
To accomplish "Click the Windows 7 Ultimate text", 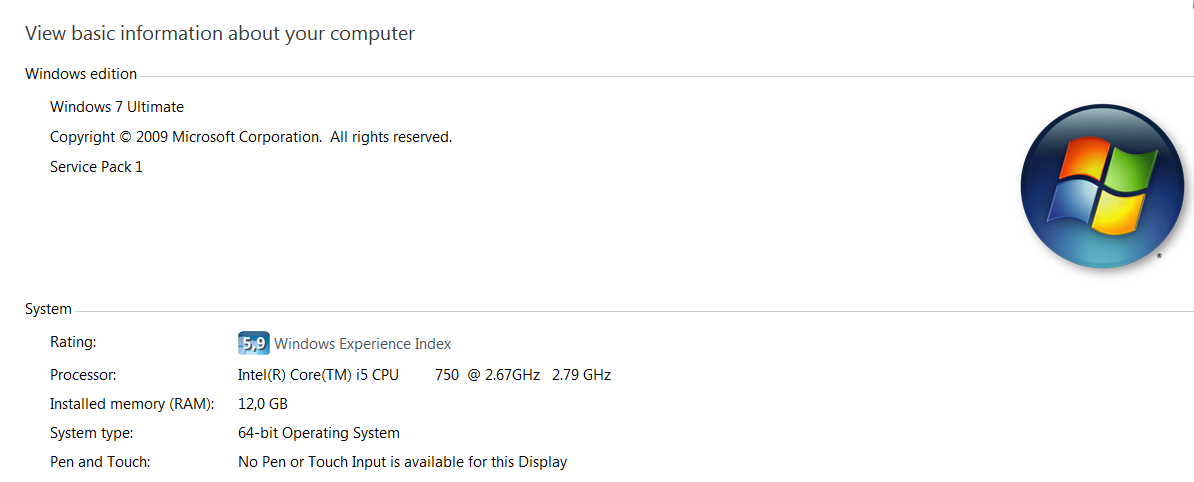I will 117,107.
